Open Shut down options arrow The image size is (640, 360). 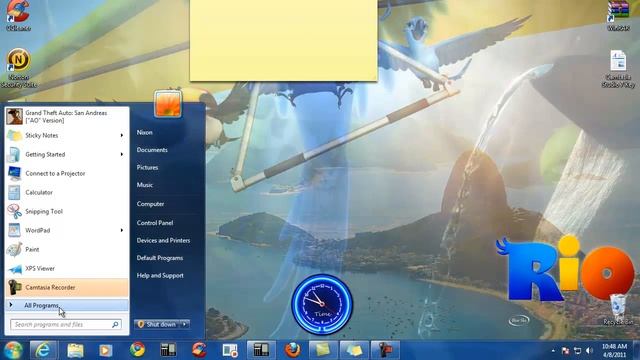(x=185, y=324)
